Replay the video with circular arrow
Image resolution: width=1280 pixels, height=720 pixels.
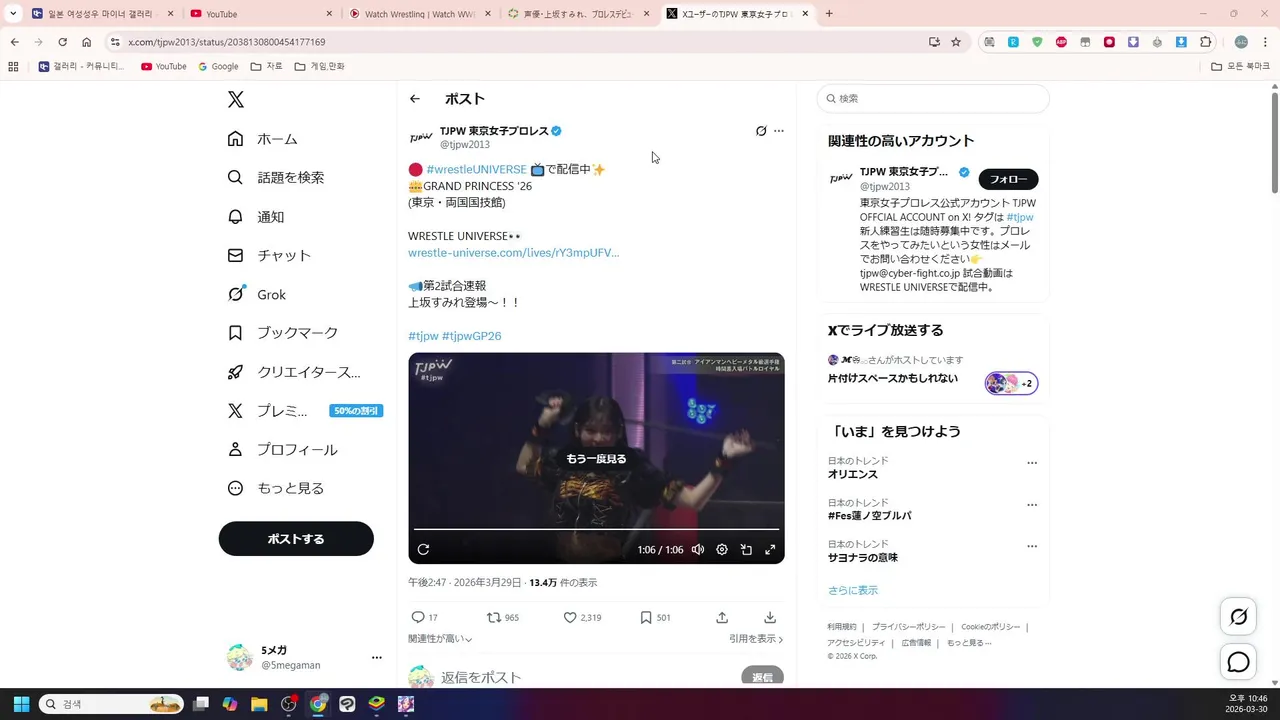pyautogui.click(x=423, y=550)
